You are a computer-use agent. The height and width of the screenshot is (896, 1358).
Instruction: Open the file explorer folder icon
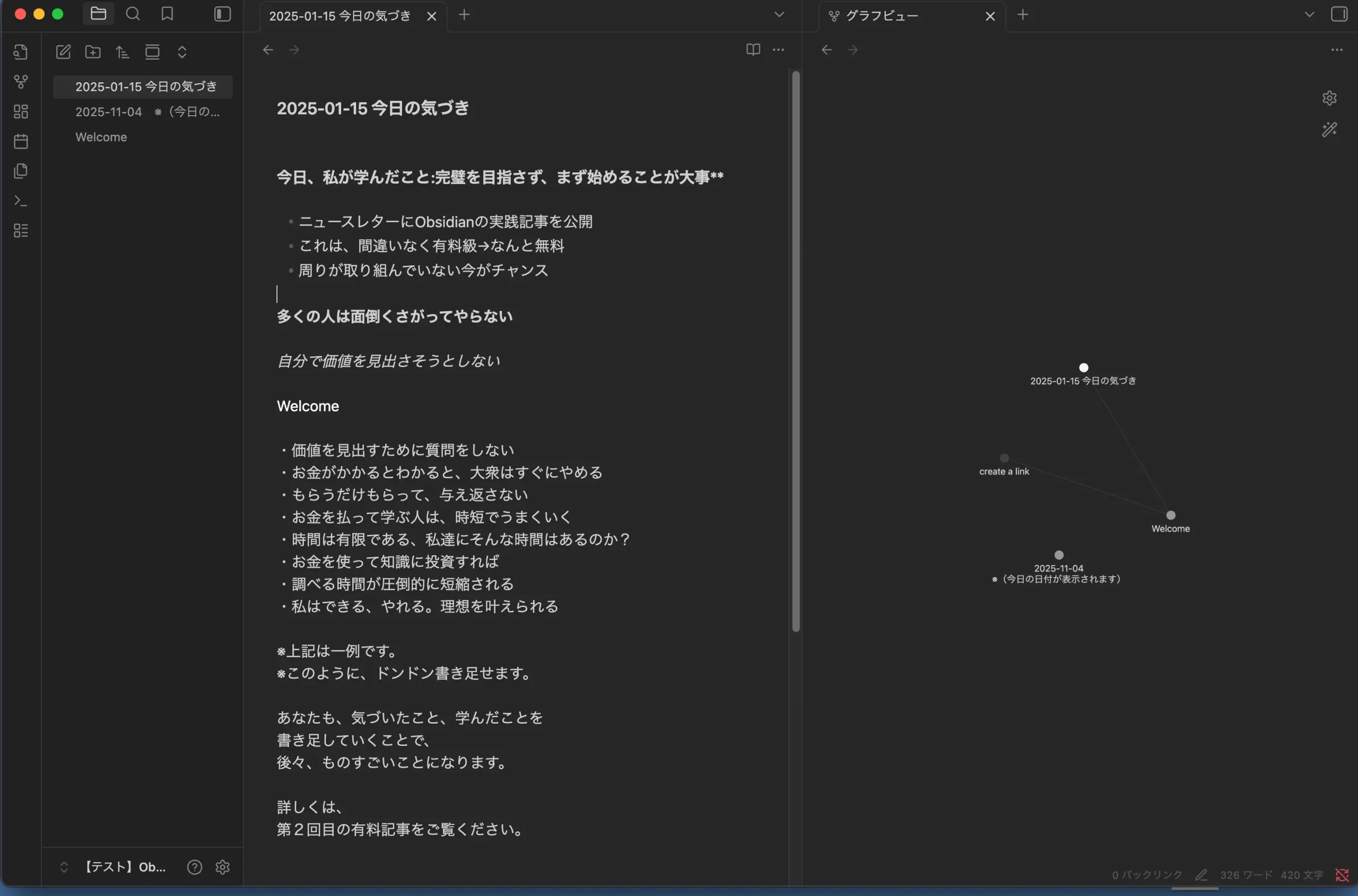click(x=98, y=14)
